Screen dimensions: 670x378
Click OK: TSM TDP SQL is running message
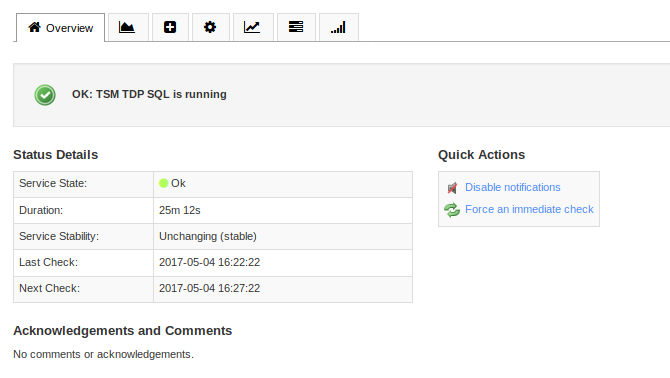[x=149, y=94]
